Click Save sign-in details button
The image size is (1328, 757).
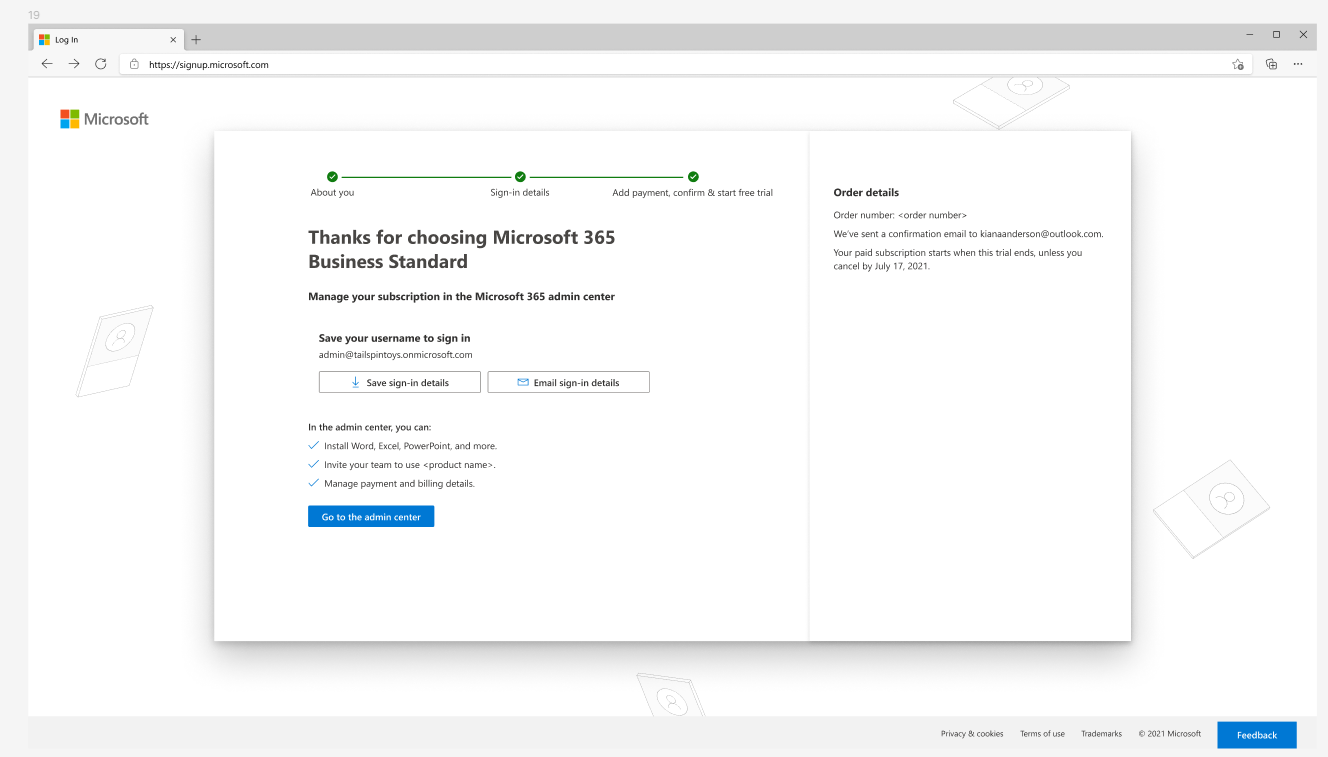(x=400, y=382)
